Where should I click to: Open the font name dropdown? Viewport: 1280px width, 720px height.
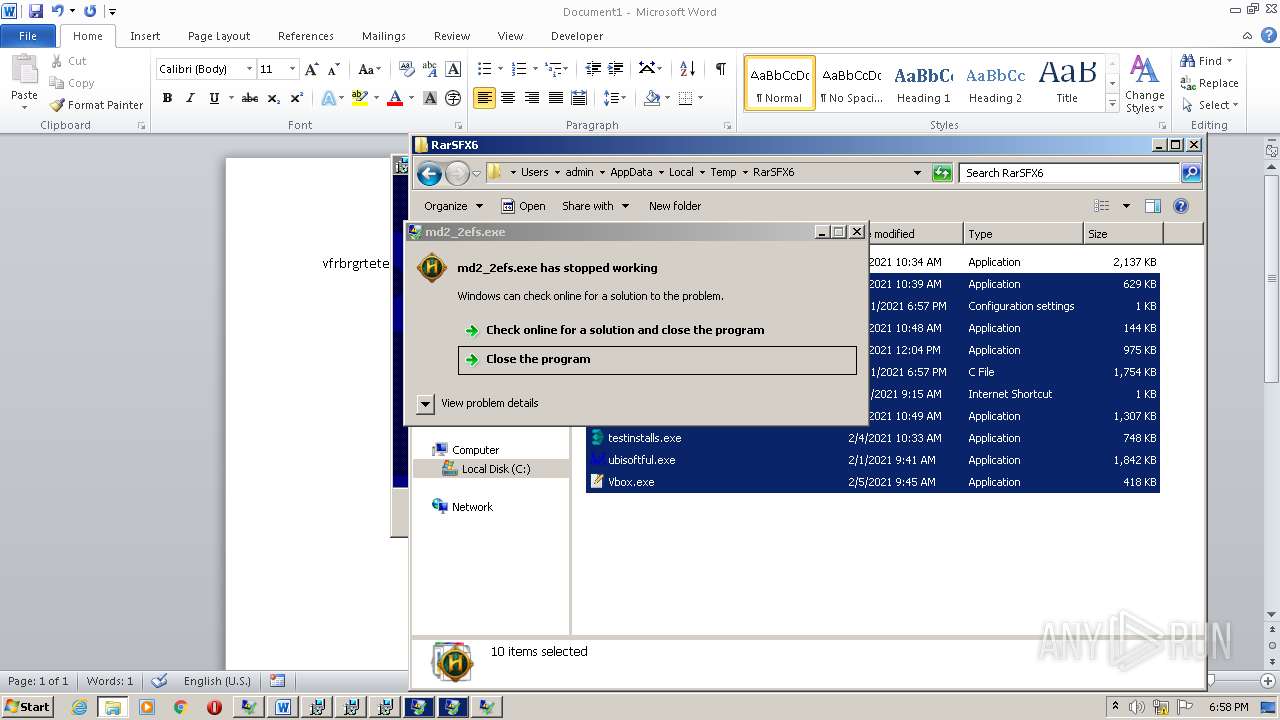pyautogui.click(x=249, y=69)
